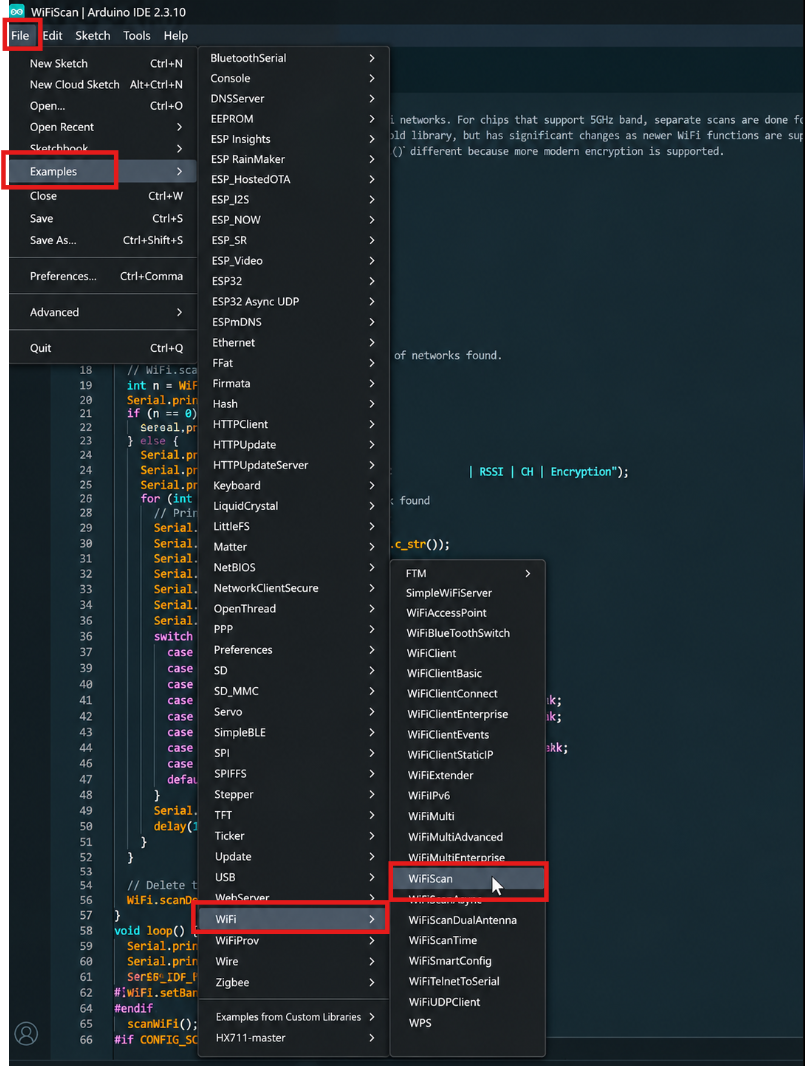
Task: Open the File menu
Action: 20,35
